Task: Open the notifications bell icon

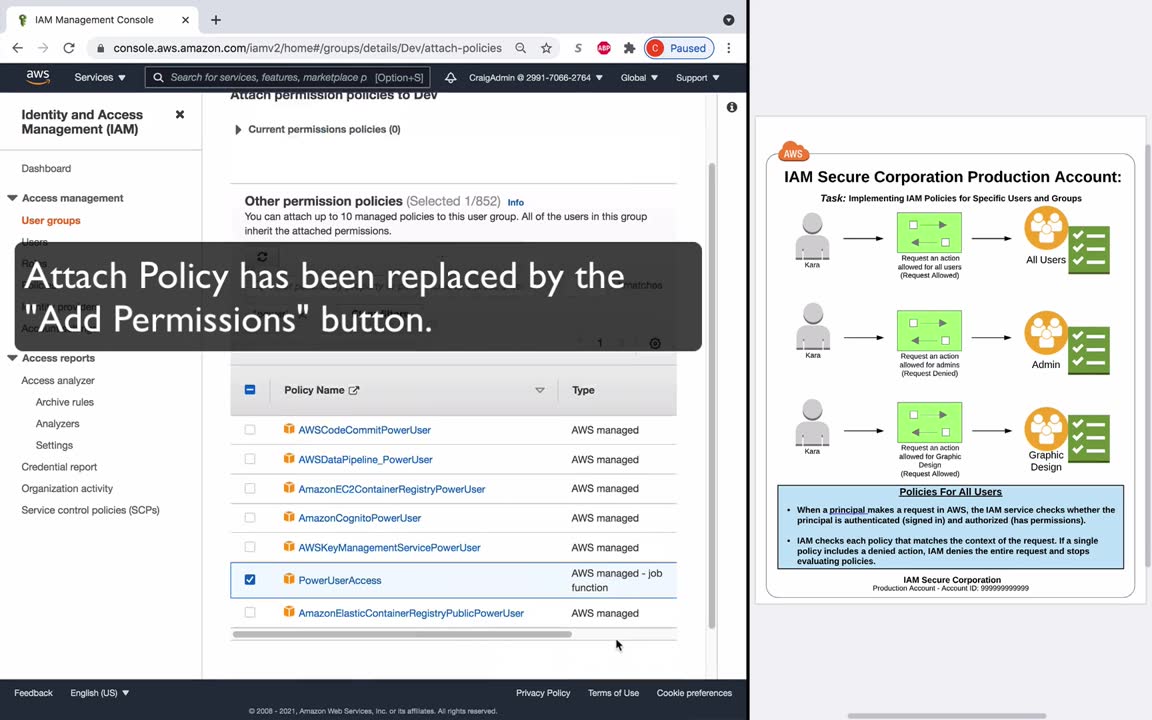Action: pyautogui.click(x=450, y=77)
